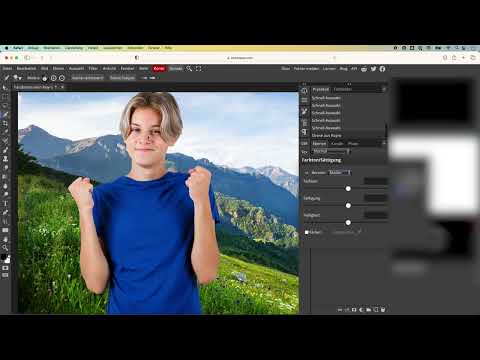Open the Bild menu
This screenshot has width=480, height=360.
tap(44, 69)
